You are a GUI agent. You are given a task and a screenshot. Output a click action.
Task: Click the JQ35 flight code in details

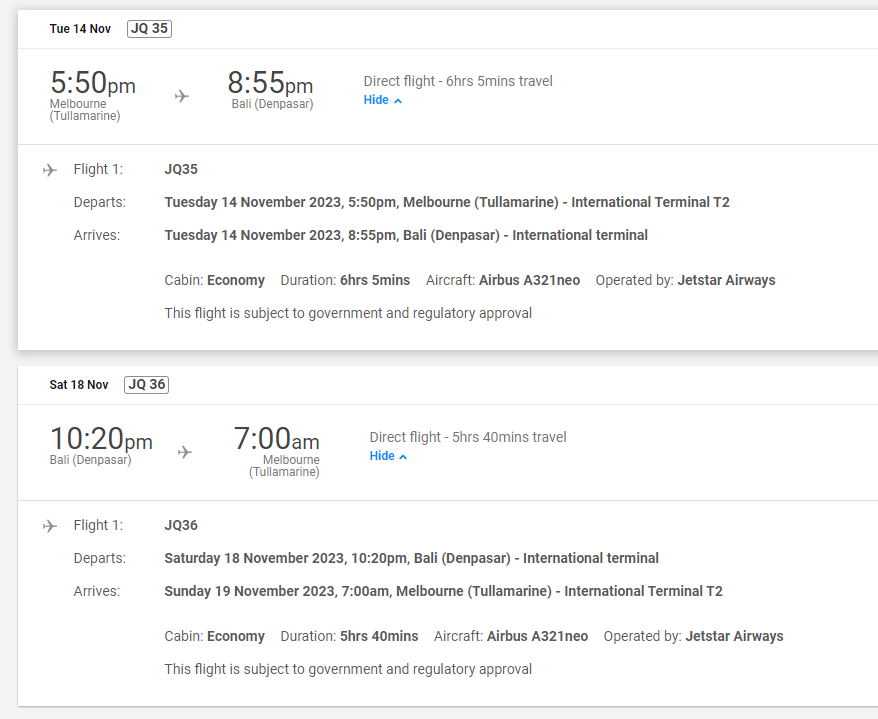pos(181,169)
